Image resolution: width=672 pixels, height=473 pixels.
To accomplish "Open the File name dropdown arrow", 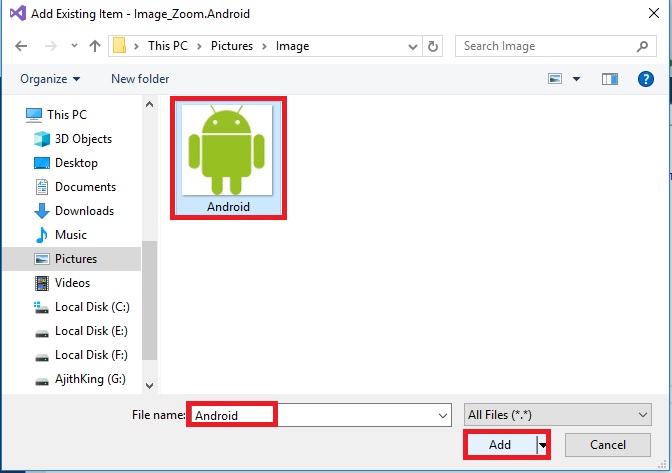I will click(443, 415).
